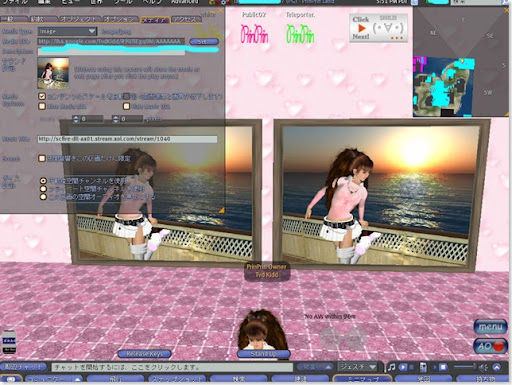Switch to the オプション tab
512x385 pixels.
click(x=120, y=20)
